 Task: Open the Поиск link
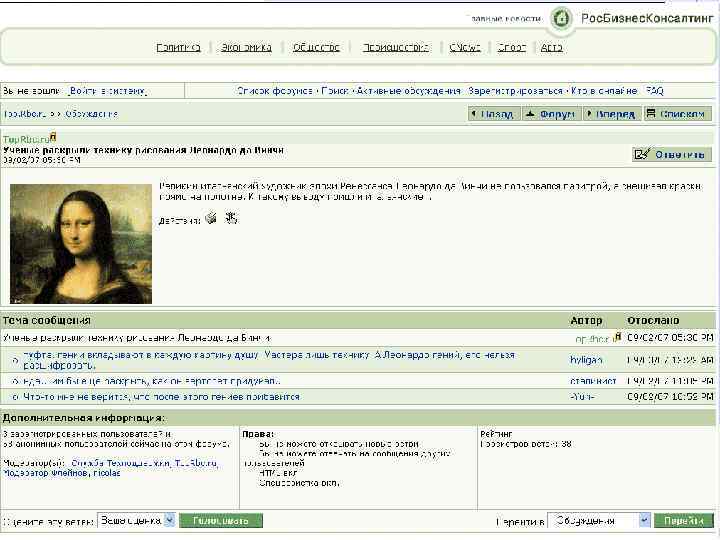[335, 91]
